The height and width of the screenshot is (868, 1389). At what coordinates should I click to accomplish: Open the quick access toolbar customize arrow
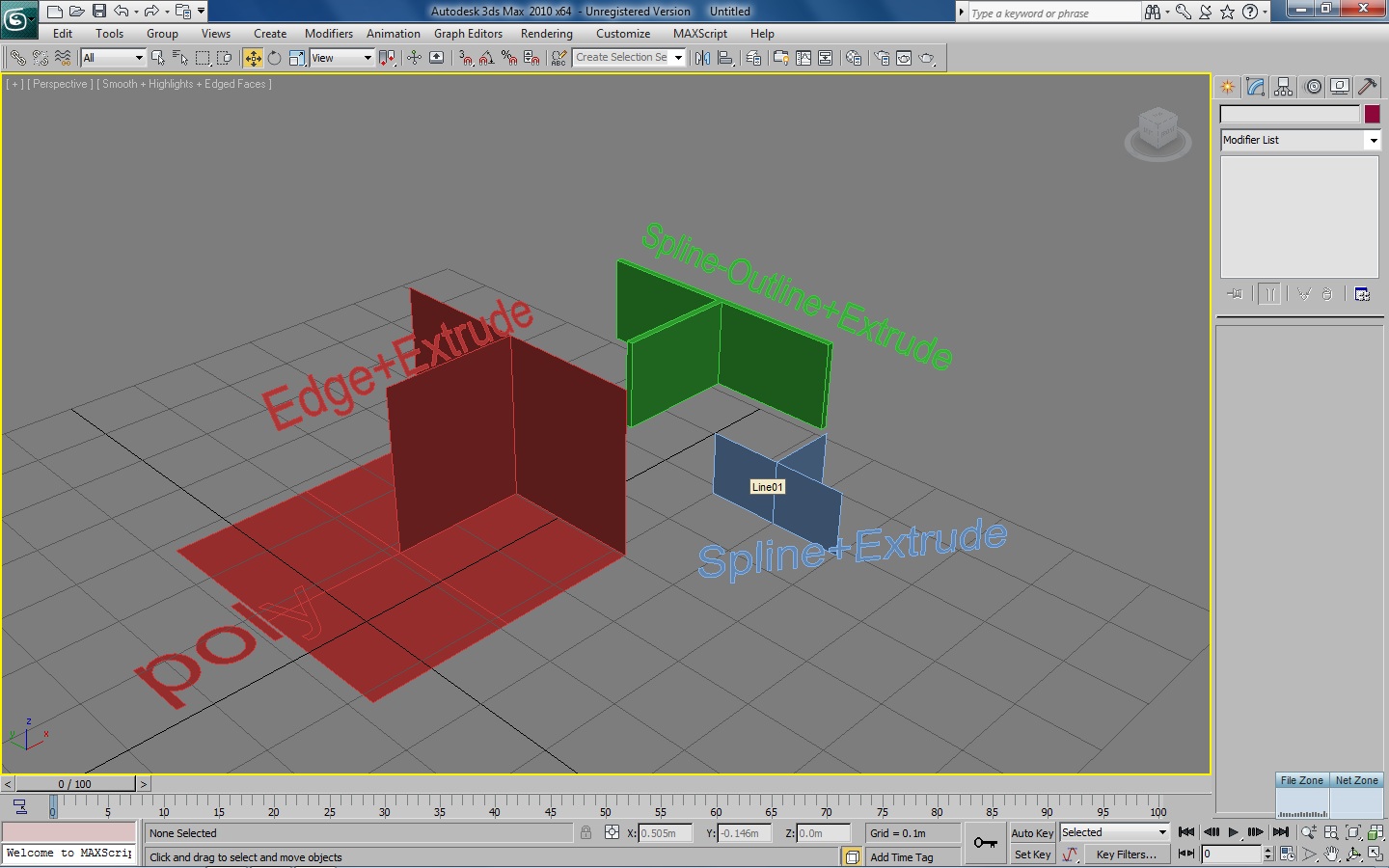tap(201, 12)
